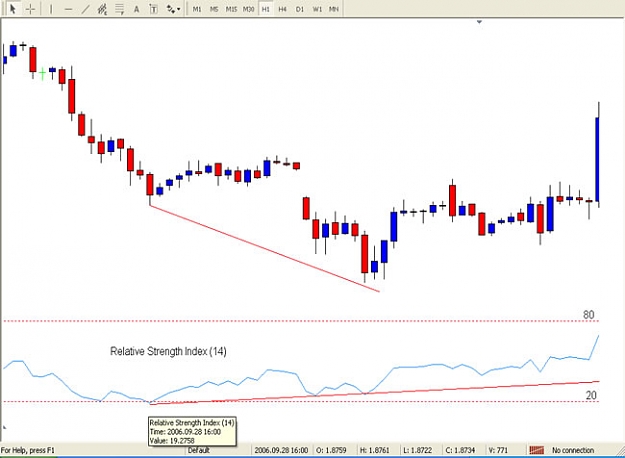Switch chart to W1 weekly timeframe

pyautogui.click(x=317, y=9)
